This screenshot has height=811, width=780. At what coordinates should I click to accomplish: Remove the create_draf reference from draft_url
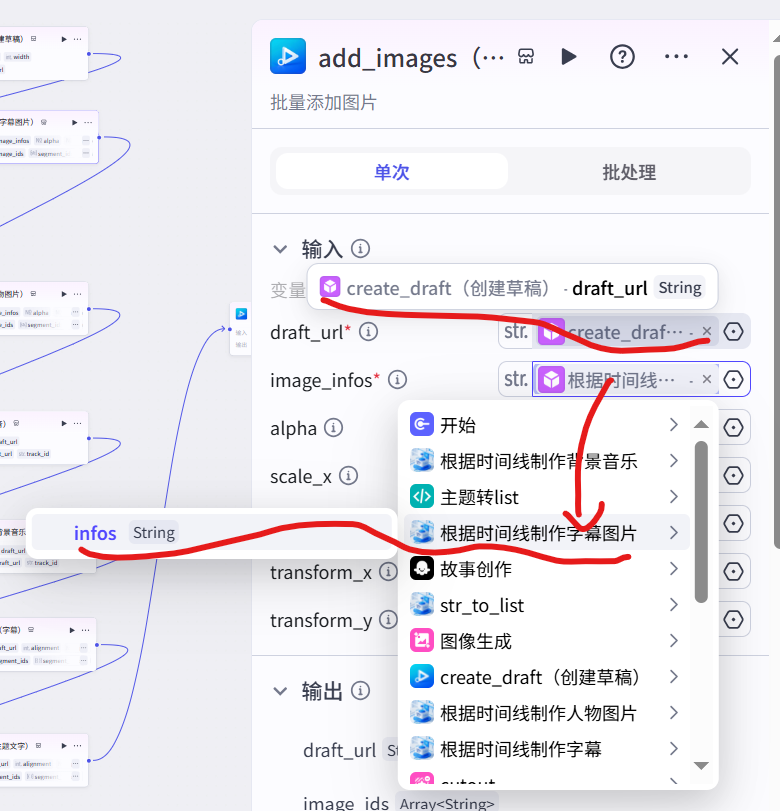[x=707, y=331]
